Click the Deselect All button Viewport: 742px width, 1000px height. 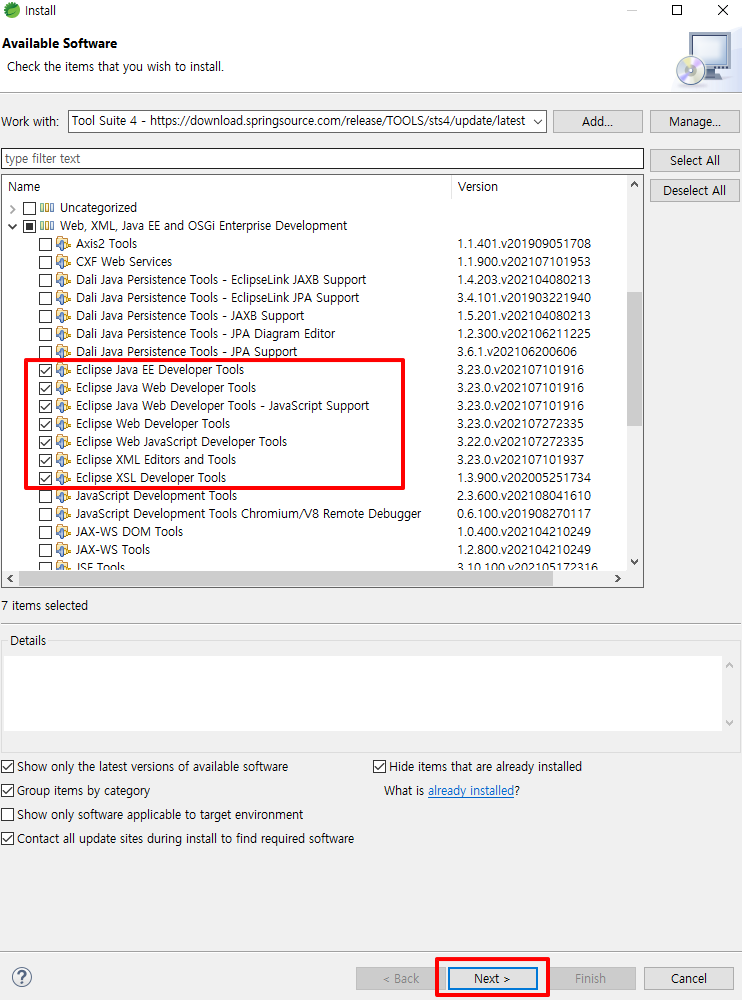[x=695, y=191]
